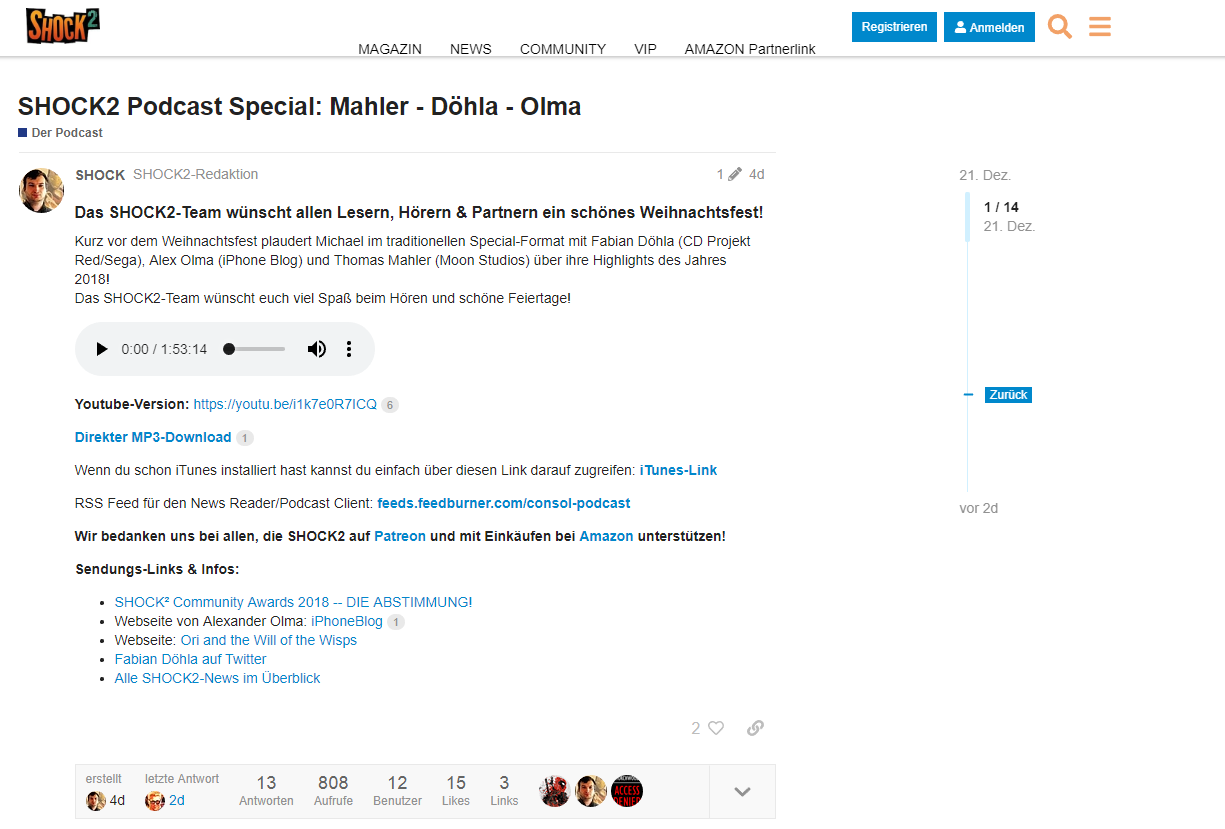Open SHOCK² Community Awards 2018 link
The height and width of the screenshot is (829, 1225).
point(293,603)
